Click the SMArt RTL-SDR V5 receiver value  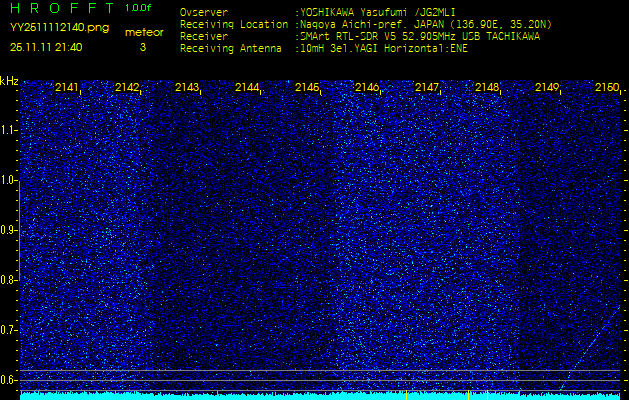[420, 37]
